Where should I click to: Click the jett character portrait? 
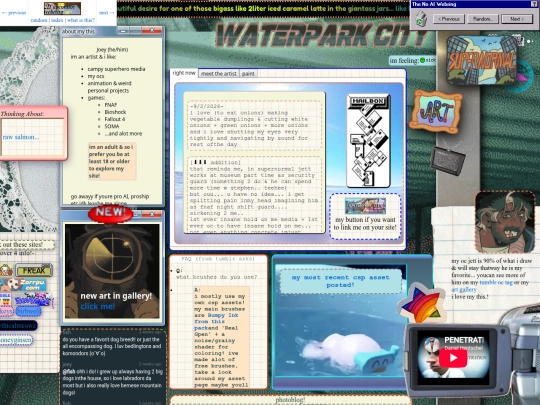coord(505,222)
